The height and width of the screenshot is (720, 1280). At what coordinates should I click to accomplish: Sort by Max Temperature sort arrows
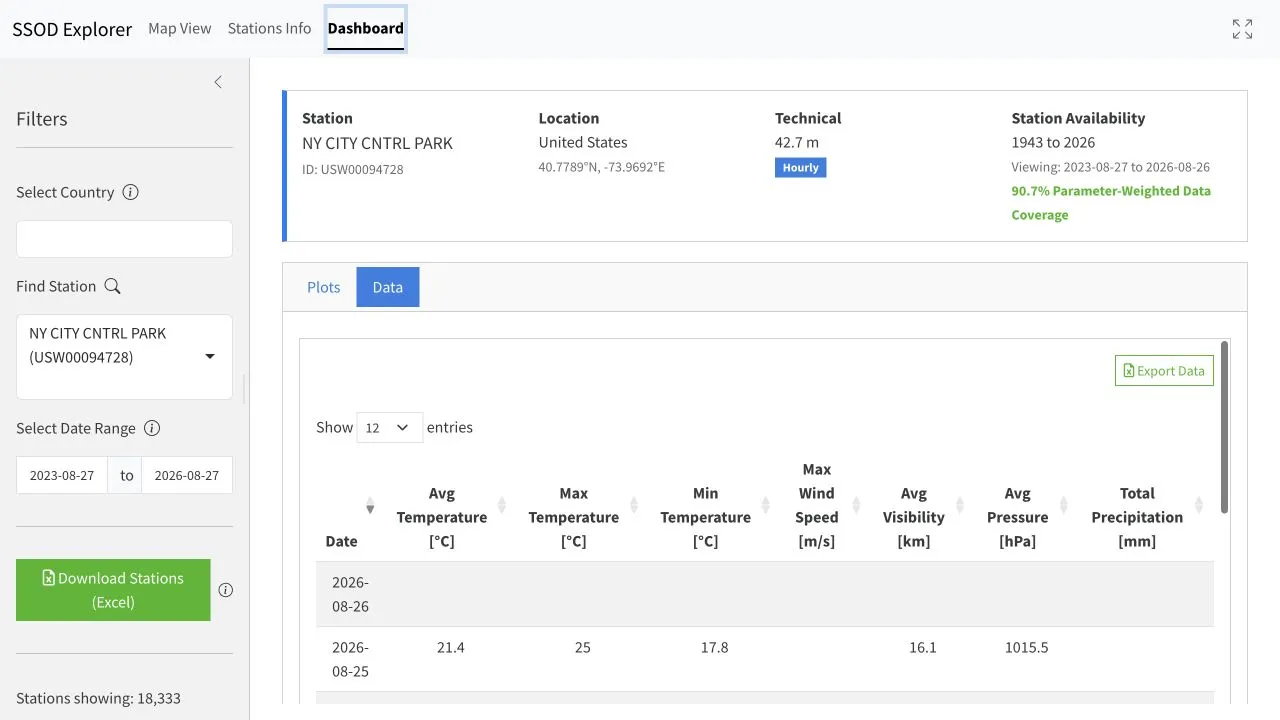click(x=634, y=505)
